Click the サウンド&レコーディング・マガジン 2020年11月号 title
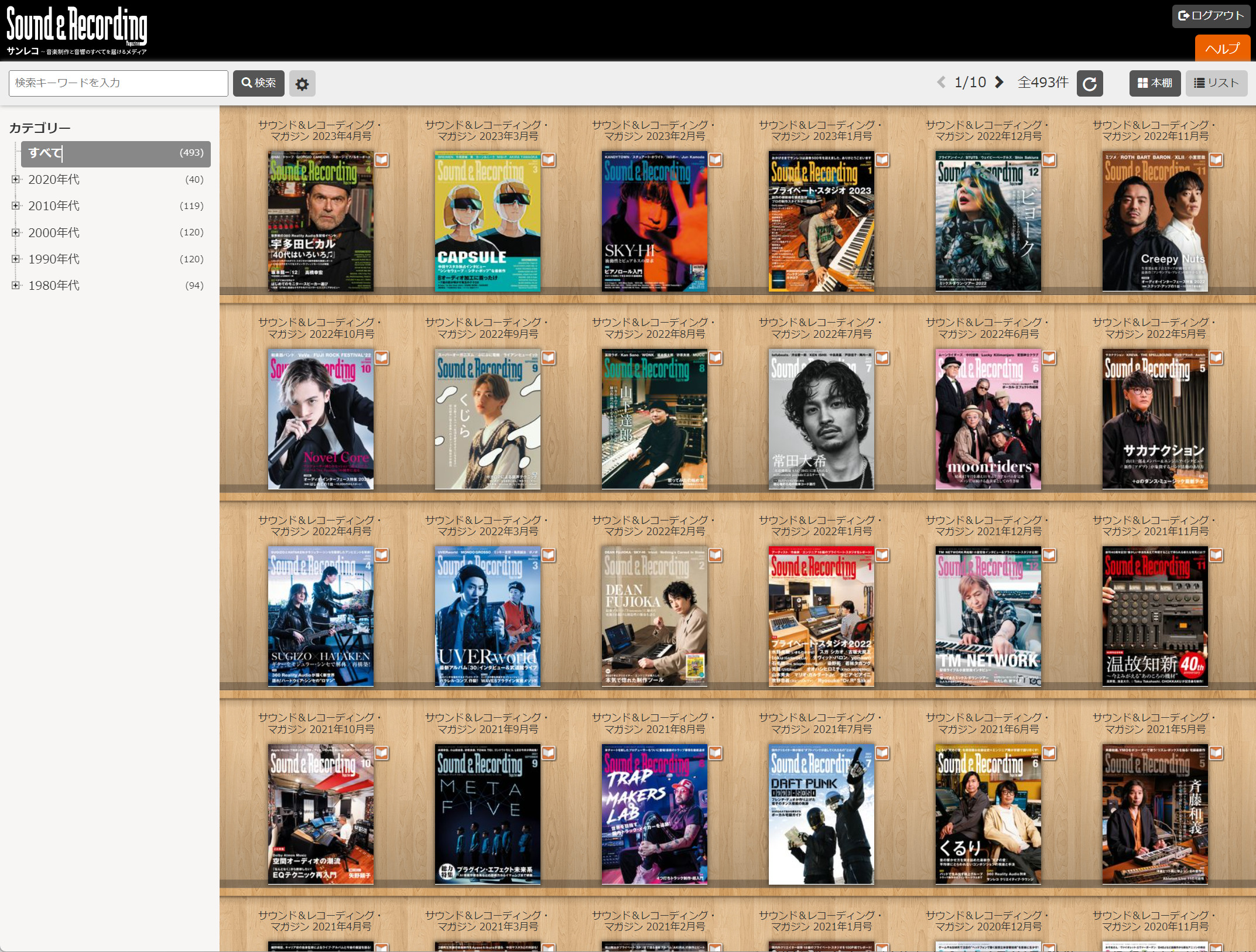 coord(1155,920)
